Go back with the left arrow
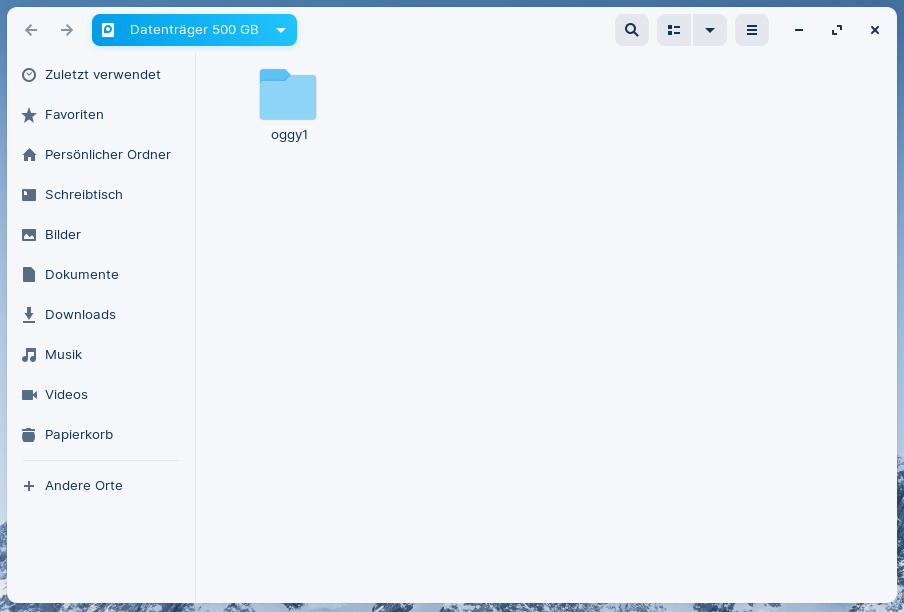Screen dimensions: 904x612 coord(31,30)
